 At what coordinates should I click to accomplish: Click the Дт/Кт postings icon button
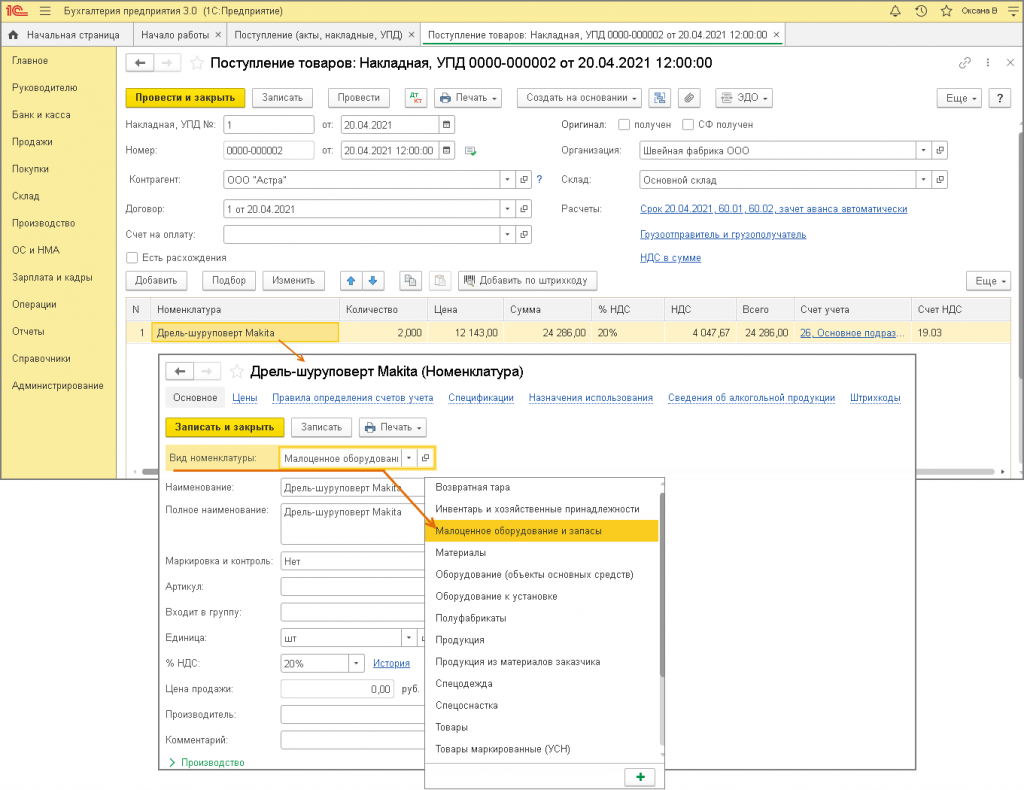pyautogui.click(x=415, y=98)
